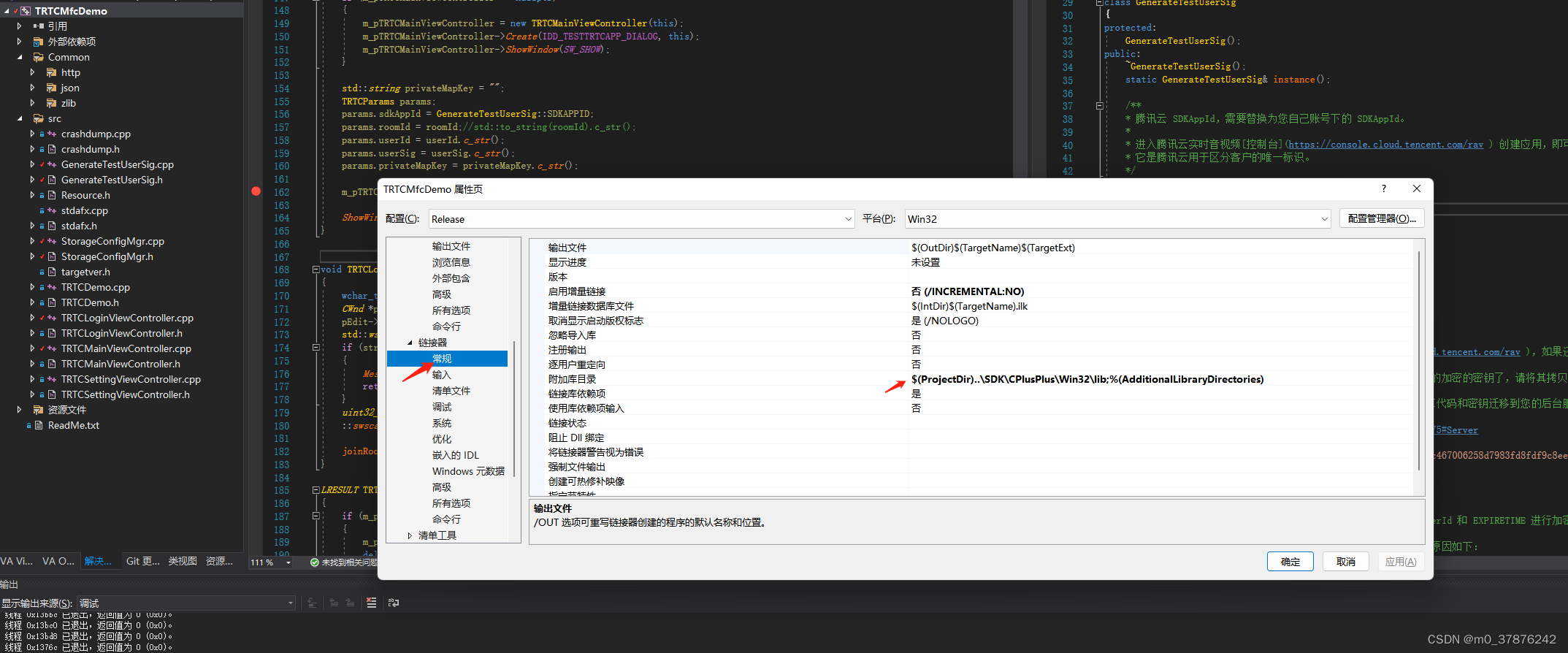Click the breakpoint dot on line 162
The image size is (1568, 653).
pos(256,191)
